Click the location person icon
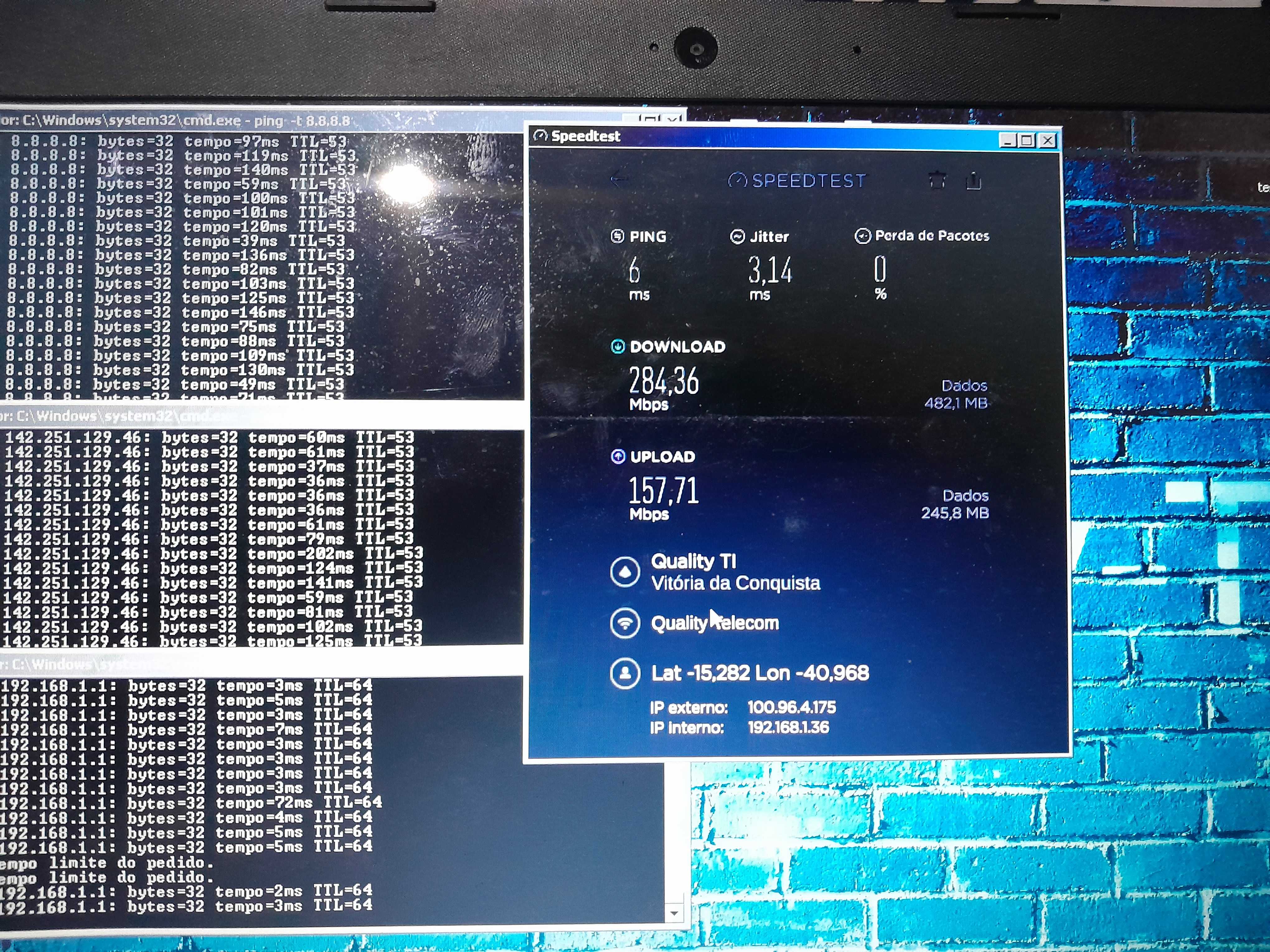1270x952 pixels. tap(625, 673)
